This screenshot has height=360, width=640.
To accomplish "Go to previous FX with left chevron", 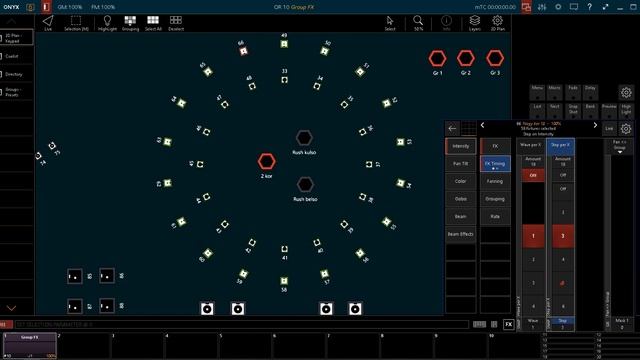I will point(482,125).
